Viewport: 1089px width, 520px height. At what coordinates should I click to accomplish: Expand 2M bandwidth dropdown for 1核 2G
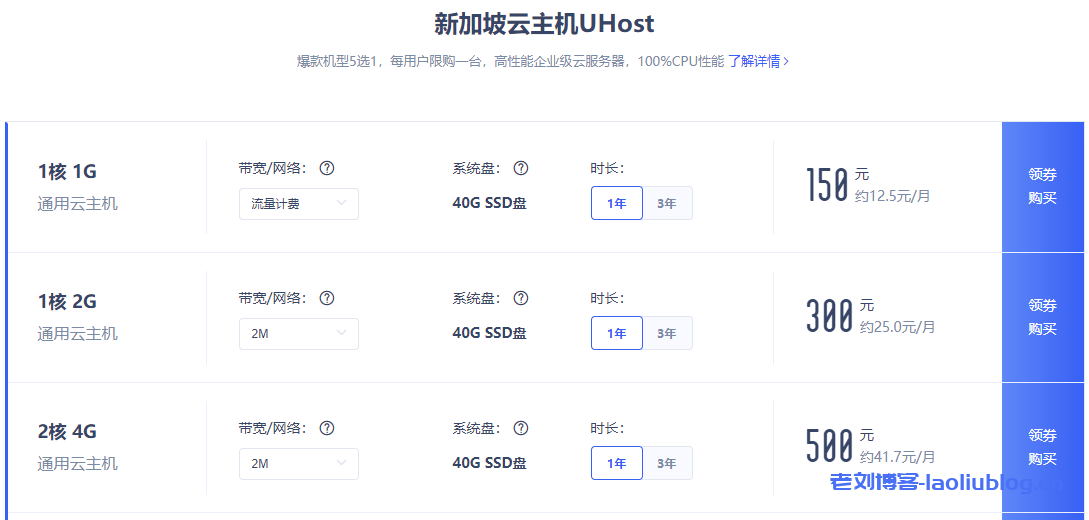tap(298, 333)
